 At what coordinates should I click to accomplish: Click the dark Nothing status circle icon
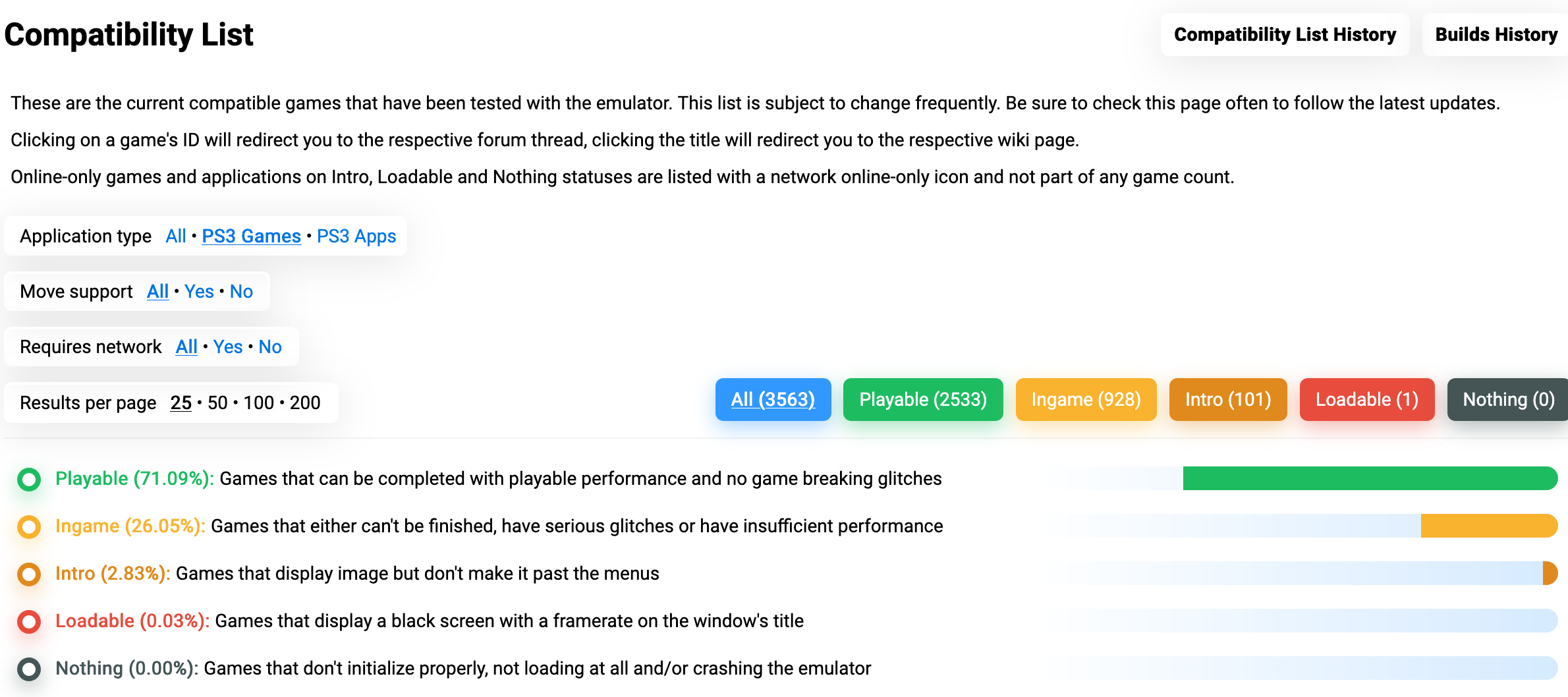click(29, 669)
